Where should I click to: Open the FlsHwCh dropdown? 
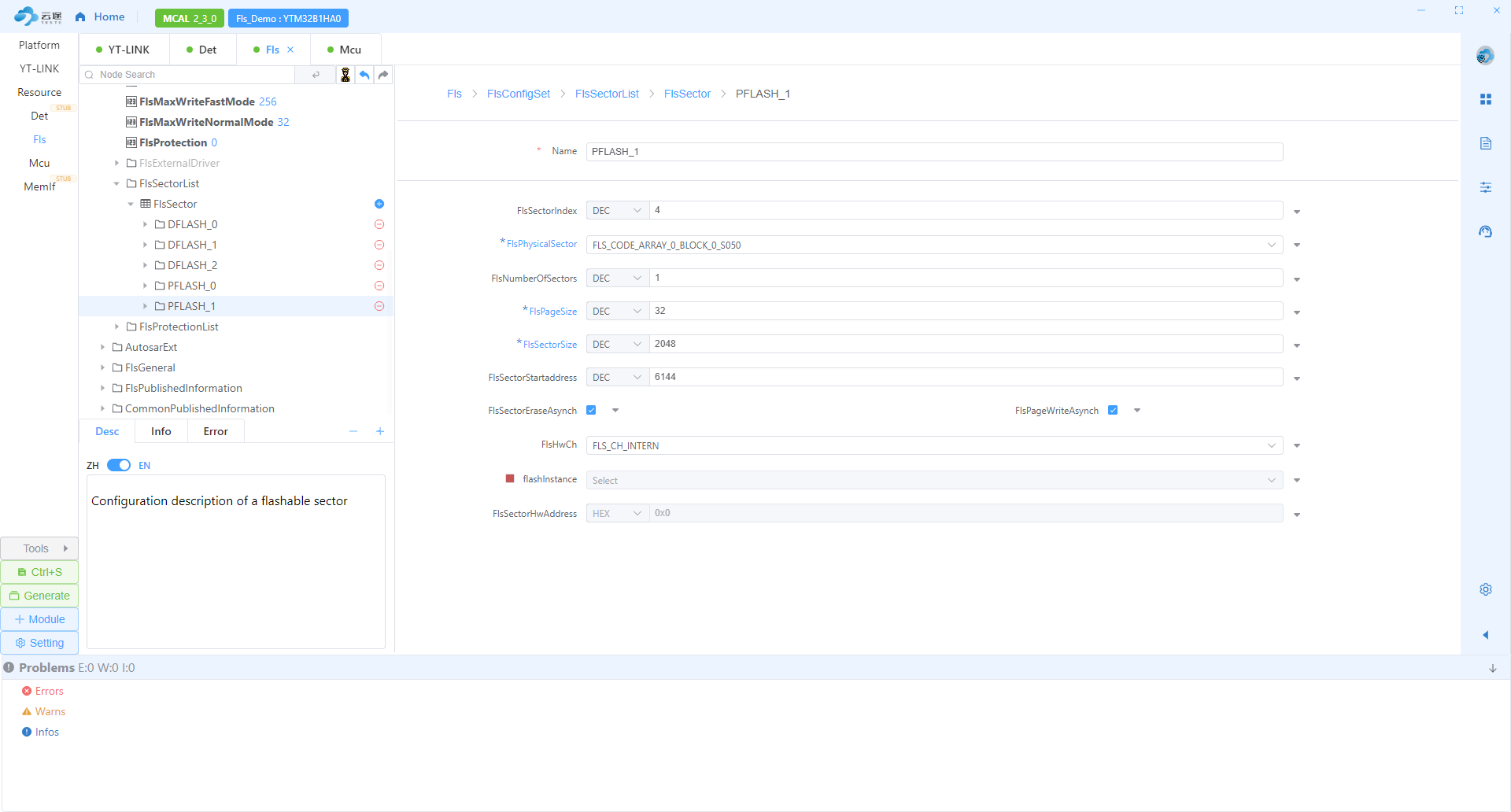934,445
